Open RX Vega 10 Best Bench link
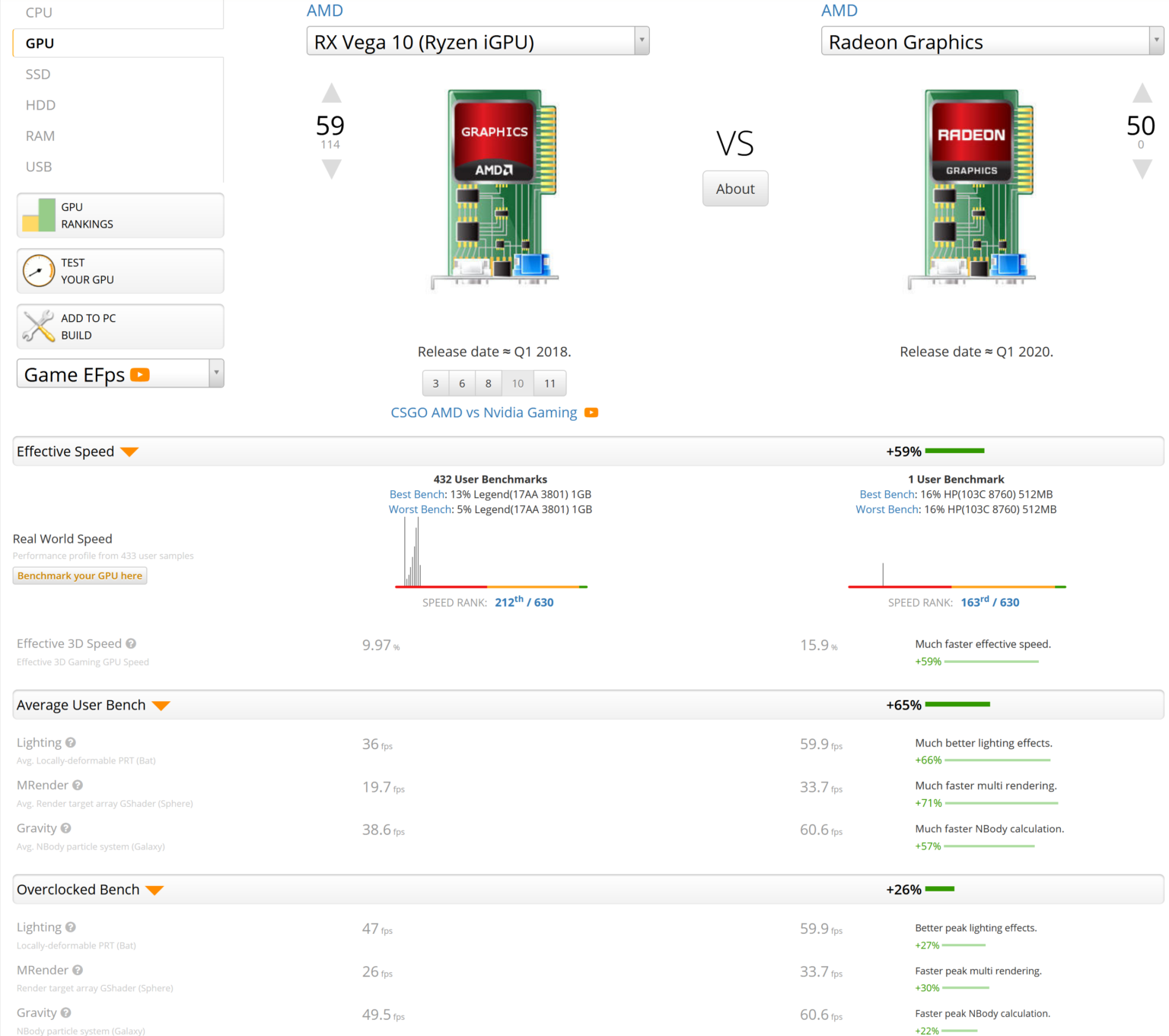1169x1036 pixels. (417, 495)
